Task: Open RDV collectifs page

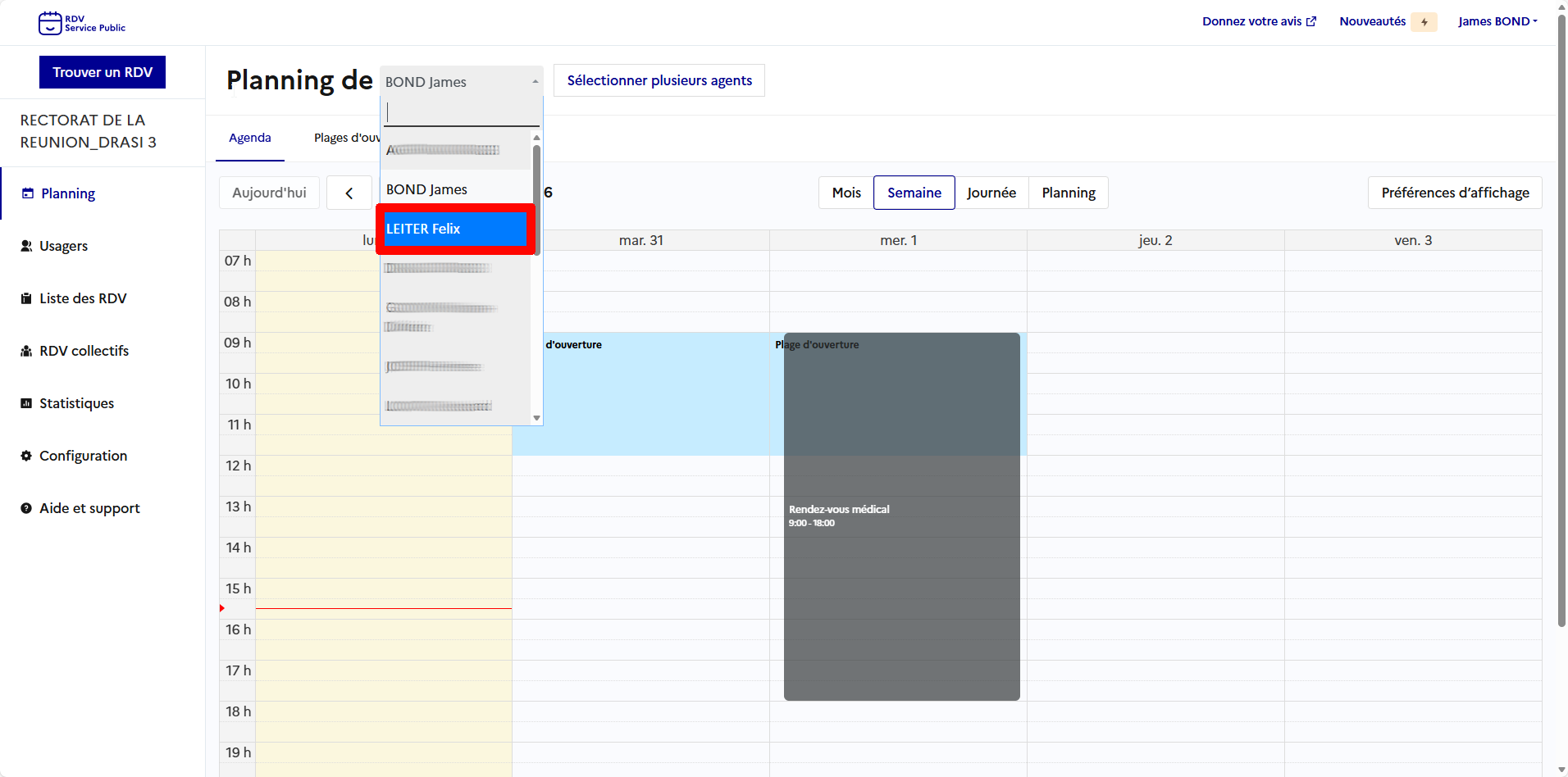Action: (x=84, y=351)
